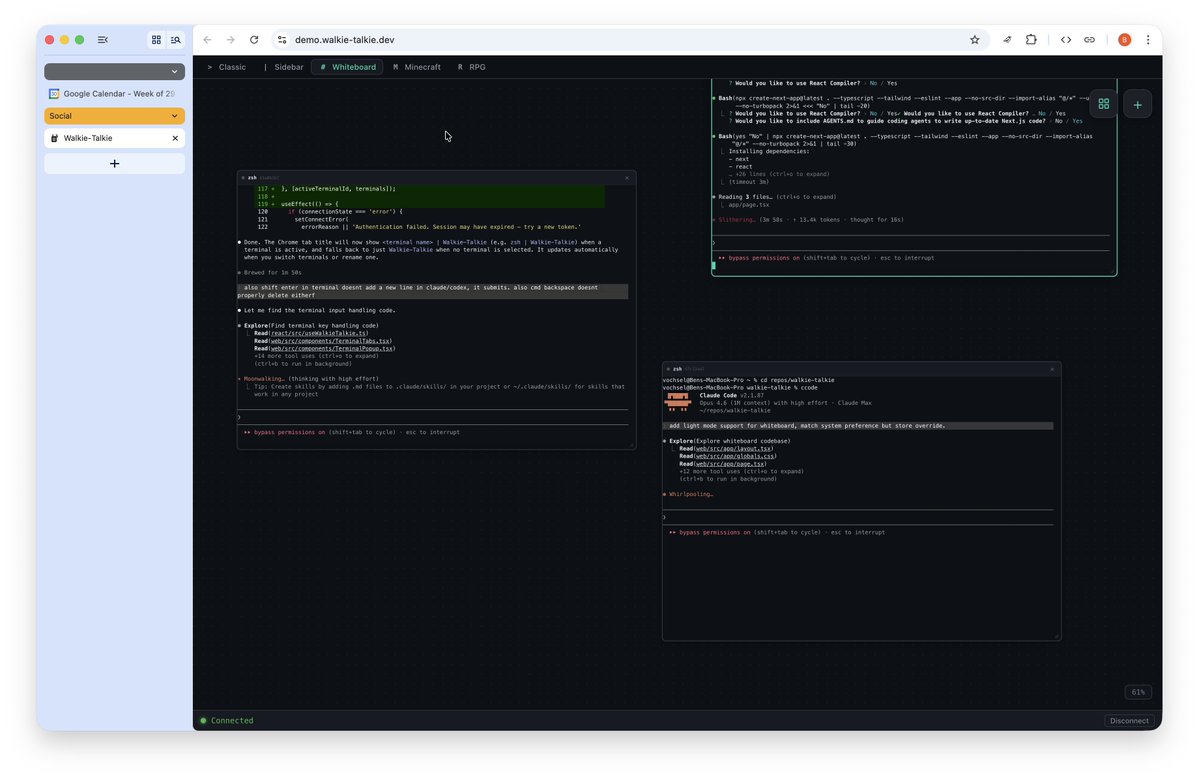Viewport: 1199px width, 779px height.
Task: Click 'Explore(Explore whiteboard codebase)' line
Action: point(729,441)
